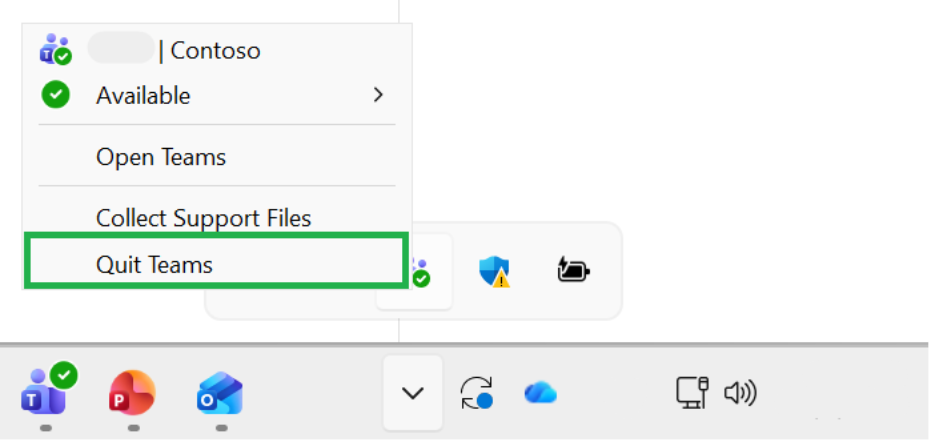Viewport: 936px width, 442px height.
Task: Click the sync arrows tray icon
Action: point(476,393)
